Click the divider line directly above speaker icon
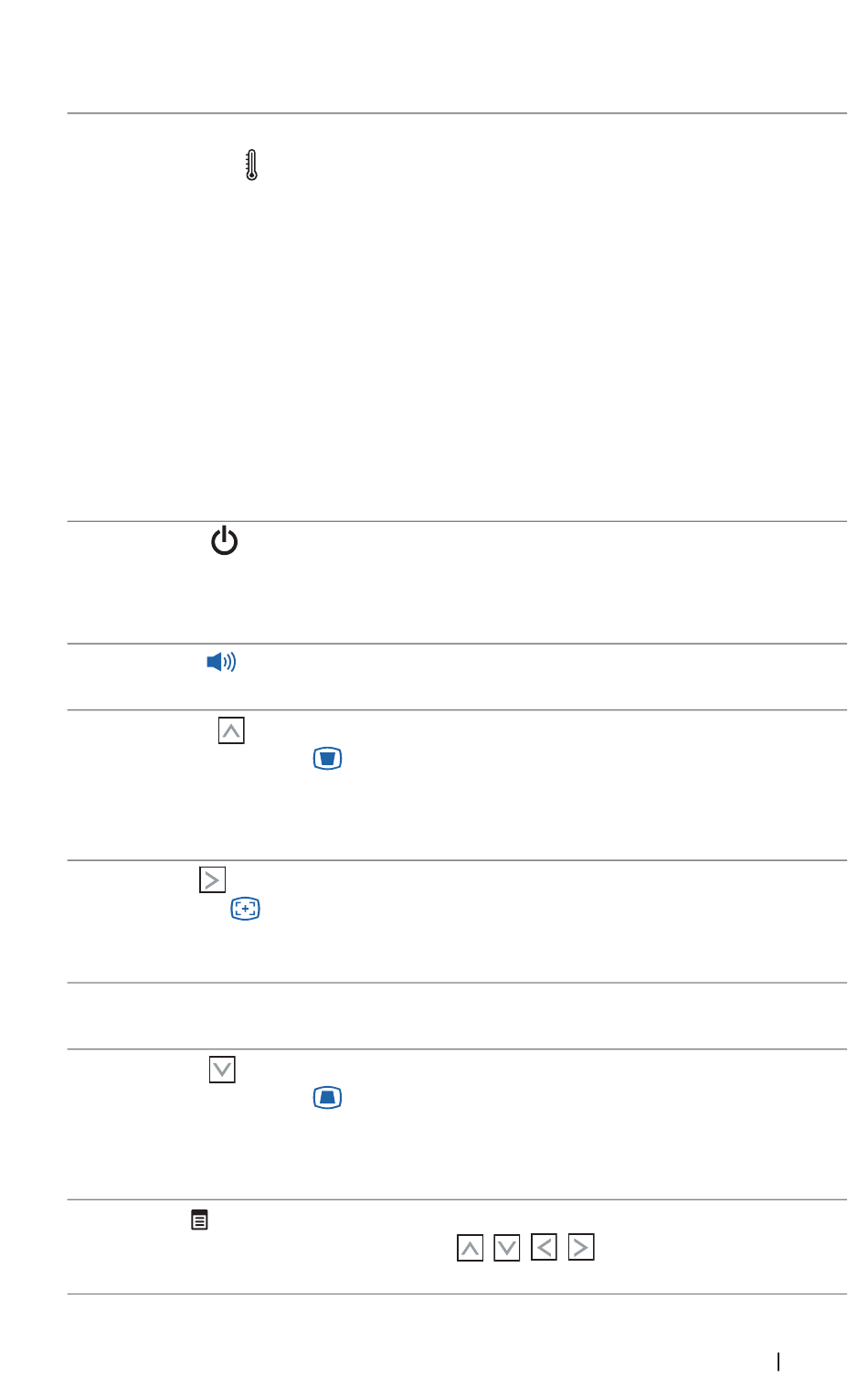The width and height of the screenshot is (868, 1374). tap(457, 644)
